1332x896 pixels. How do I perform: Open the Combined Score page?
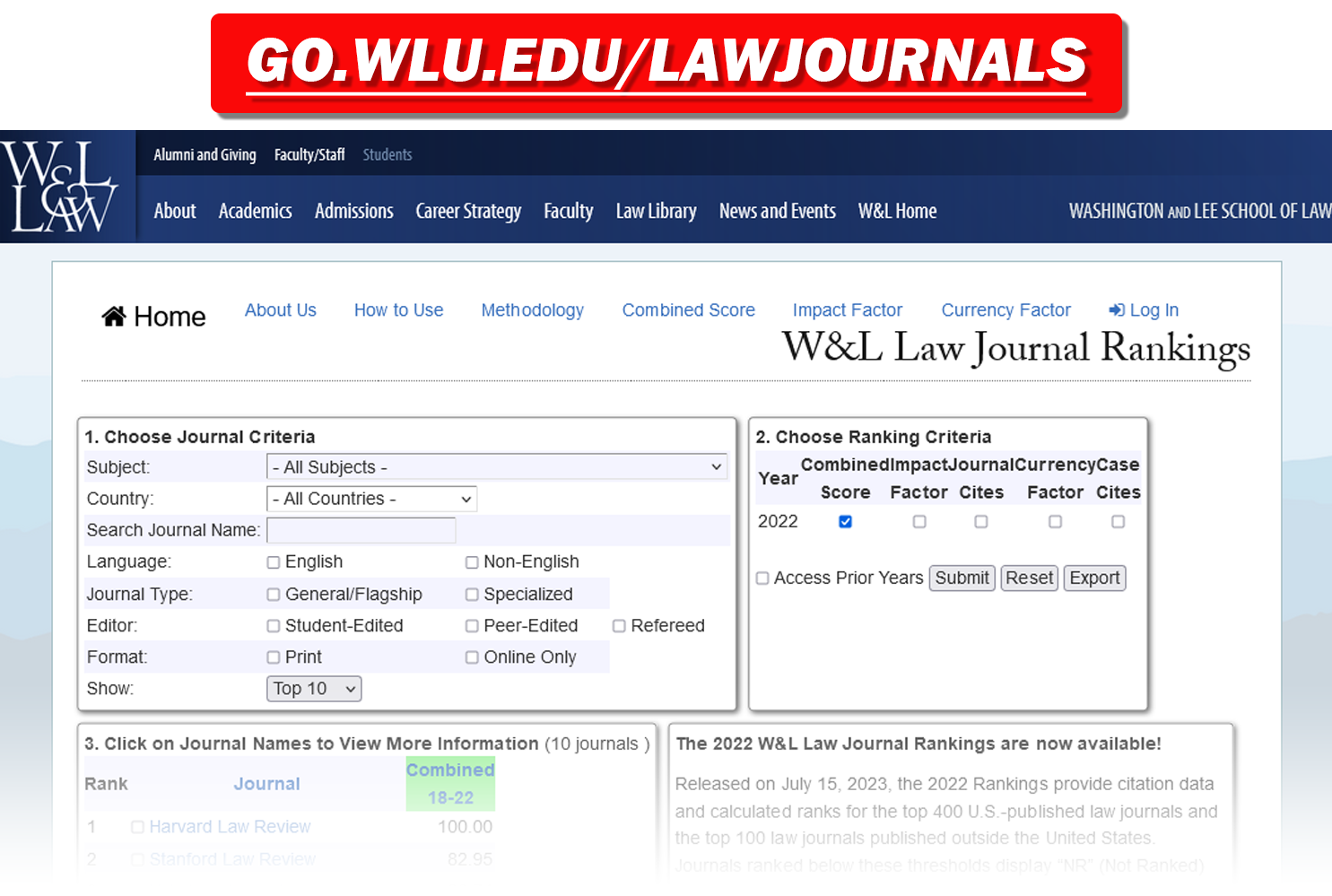tap(689, 310)
